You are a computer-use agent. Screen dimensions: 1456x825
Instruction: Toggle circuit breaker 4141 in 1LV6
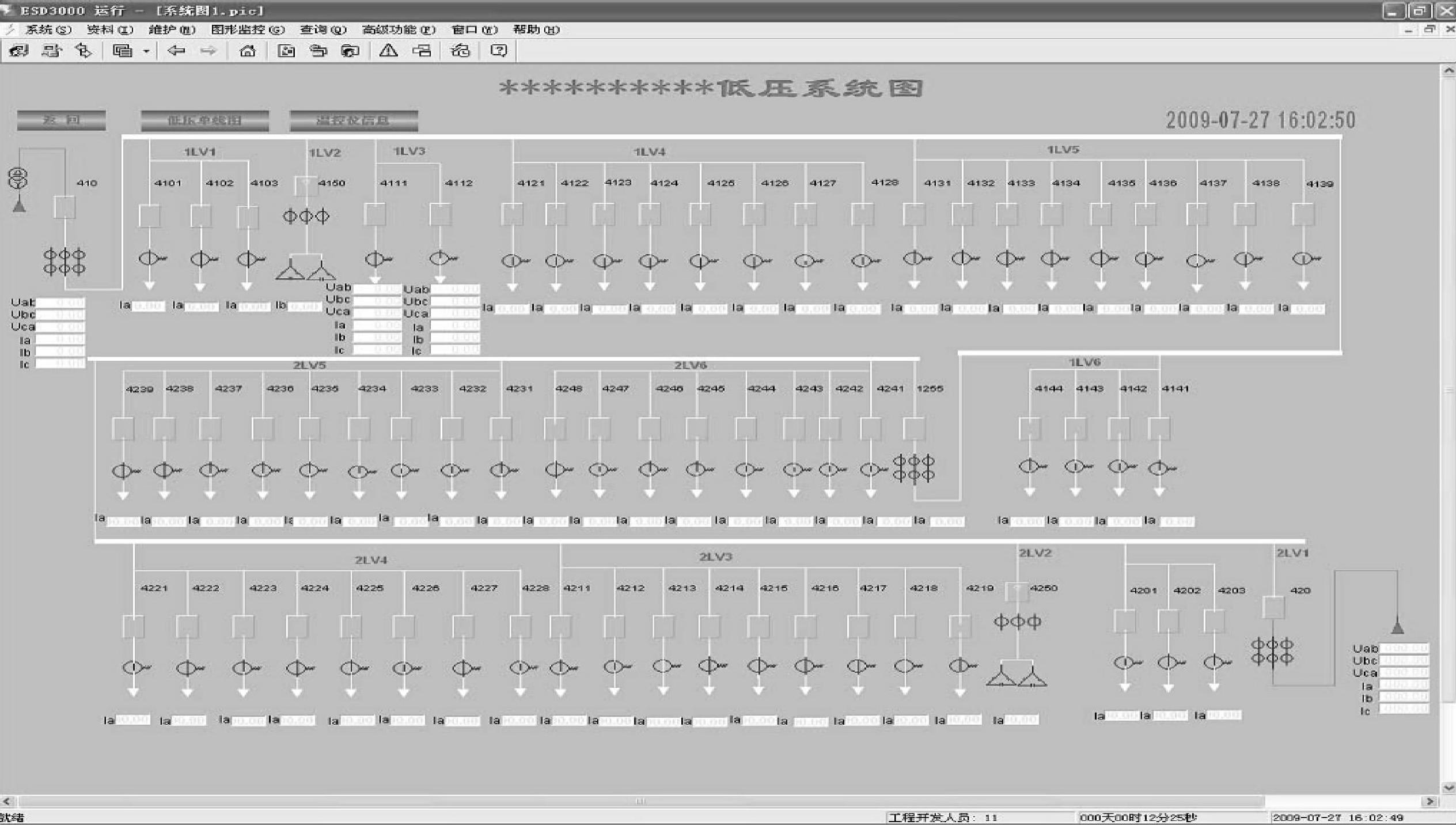tap(1159, 429)
